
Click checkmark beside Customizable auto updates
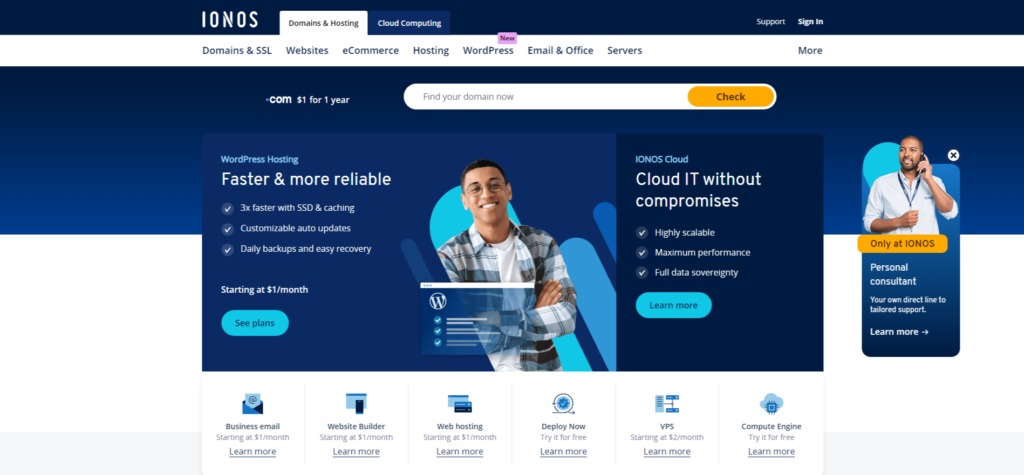pos(228,229)
